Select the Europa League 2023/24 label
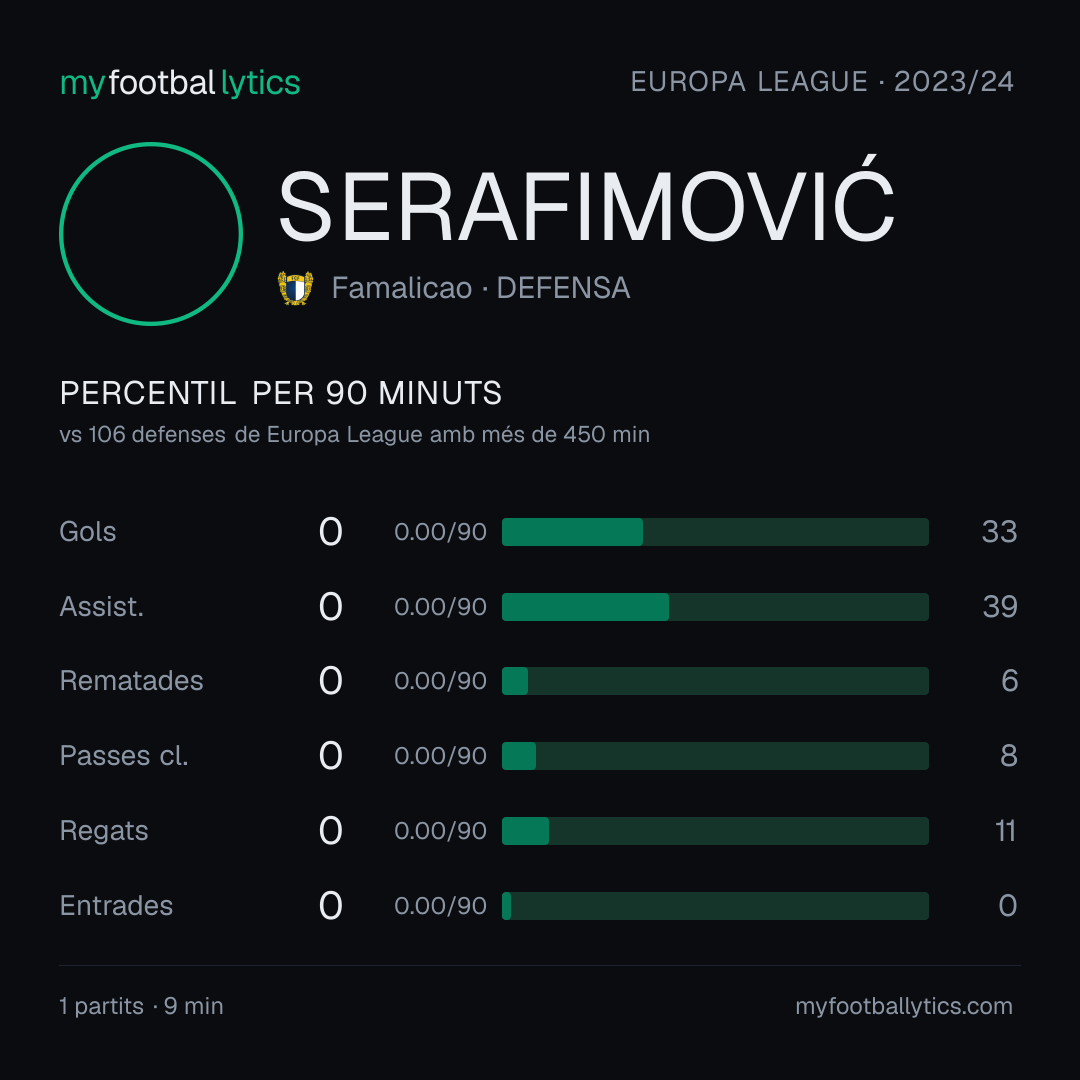 click(822, 82)
